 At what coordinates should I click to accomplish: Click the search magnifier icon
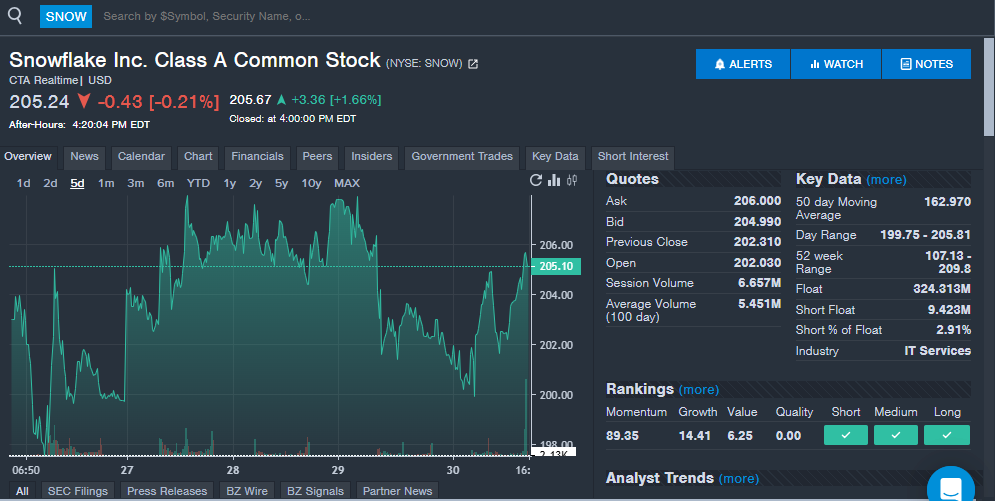click(15, 16)
